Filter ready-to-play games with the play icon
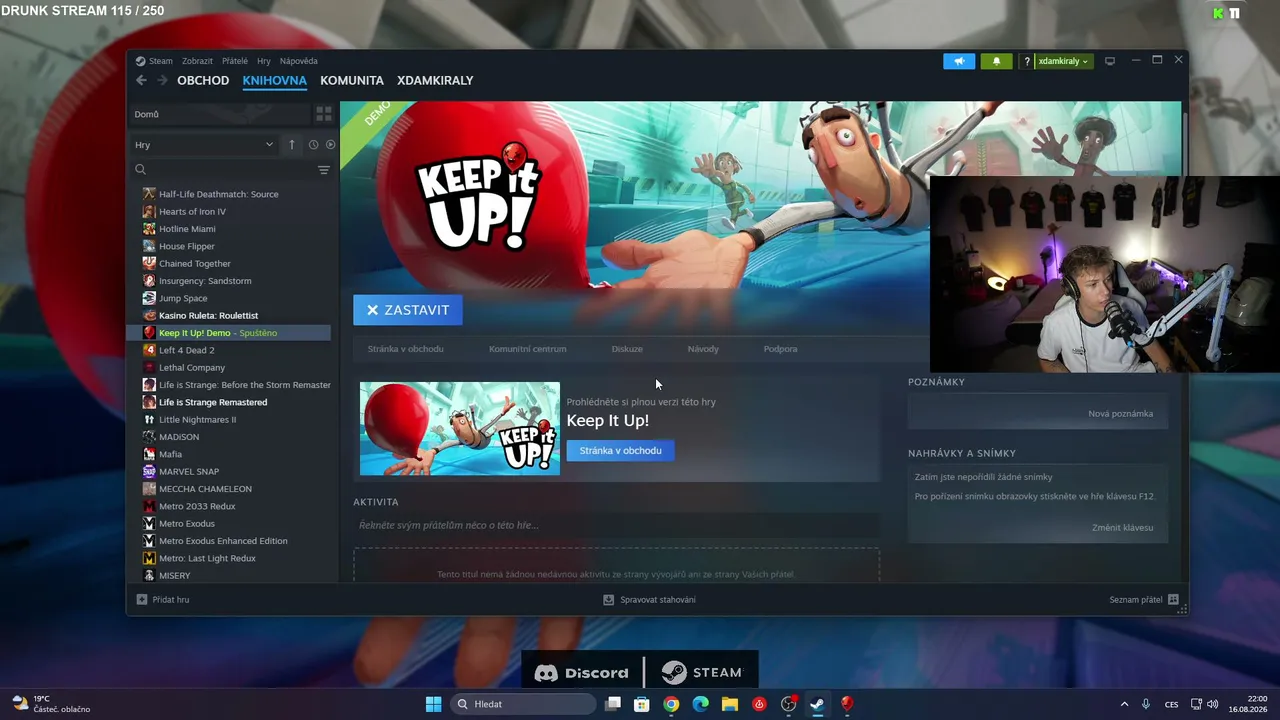 pos(331,145)
